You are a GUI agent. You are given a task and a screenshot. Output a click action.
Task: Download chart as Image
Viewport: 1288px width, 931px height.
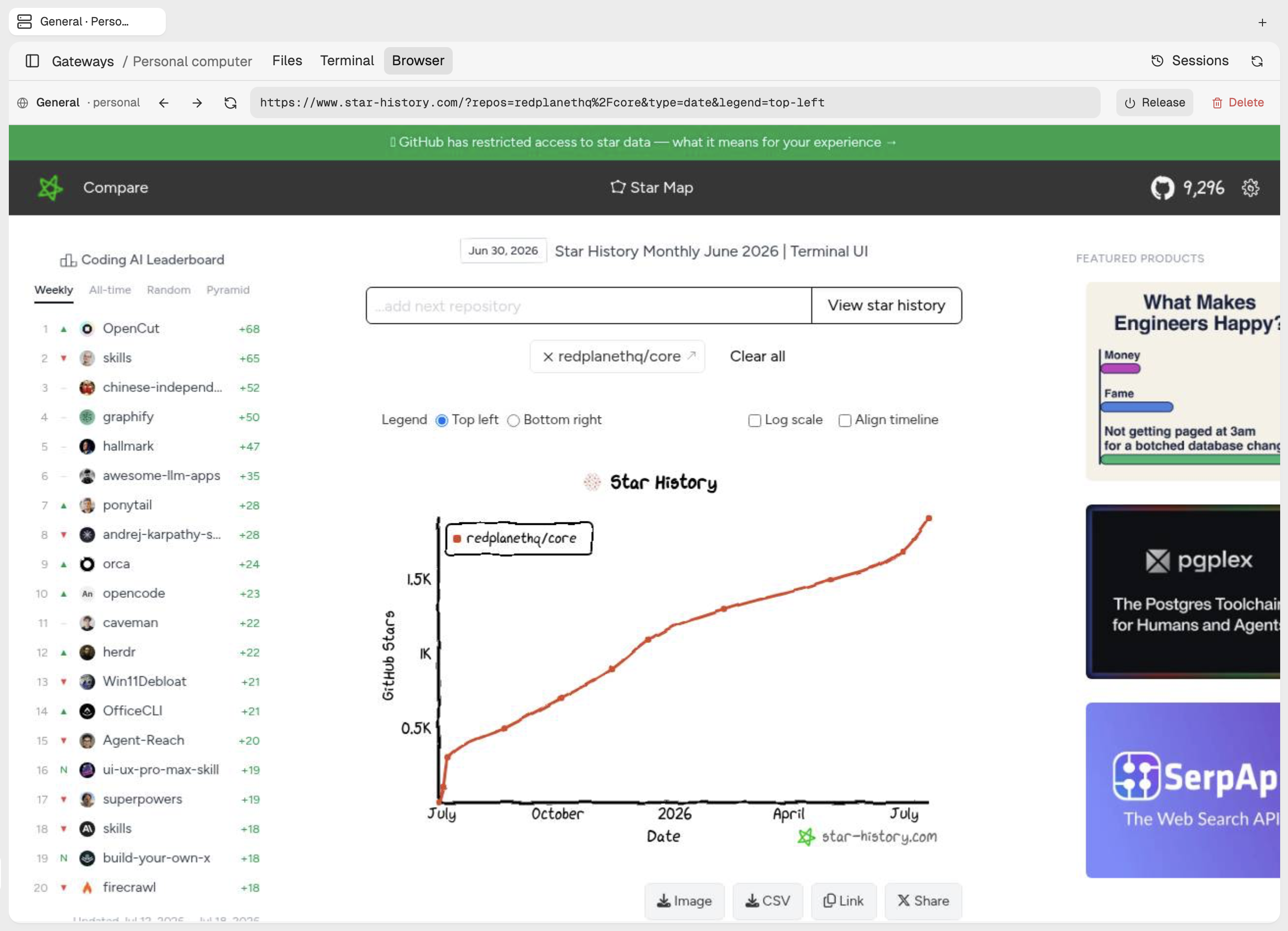(684, 901)
